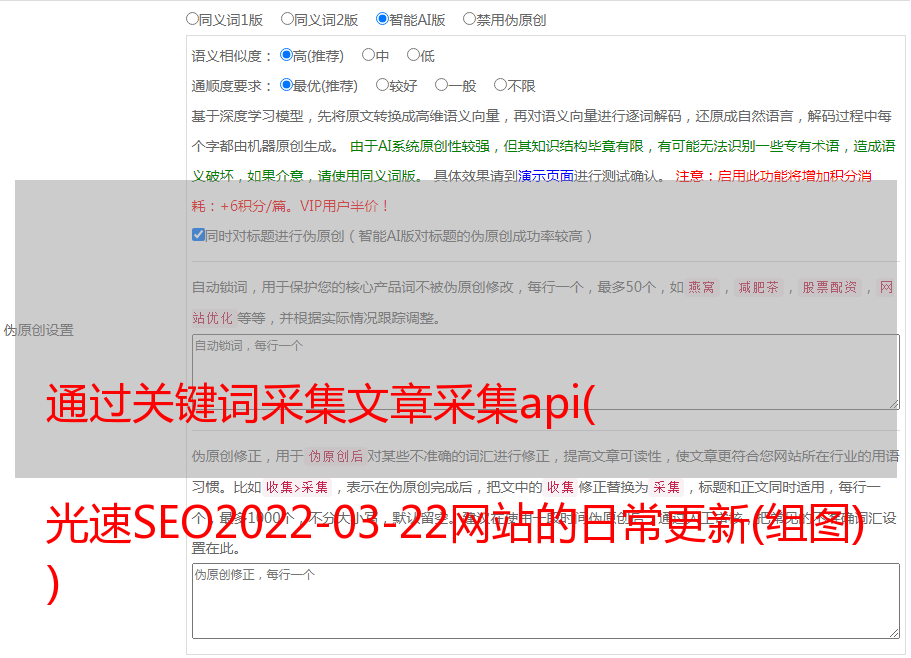Focus the 伪原创修正，每行一个 text area
This screenshot has height=658, width=911.
(x=546, y=601)
